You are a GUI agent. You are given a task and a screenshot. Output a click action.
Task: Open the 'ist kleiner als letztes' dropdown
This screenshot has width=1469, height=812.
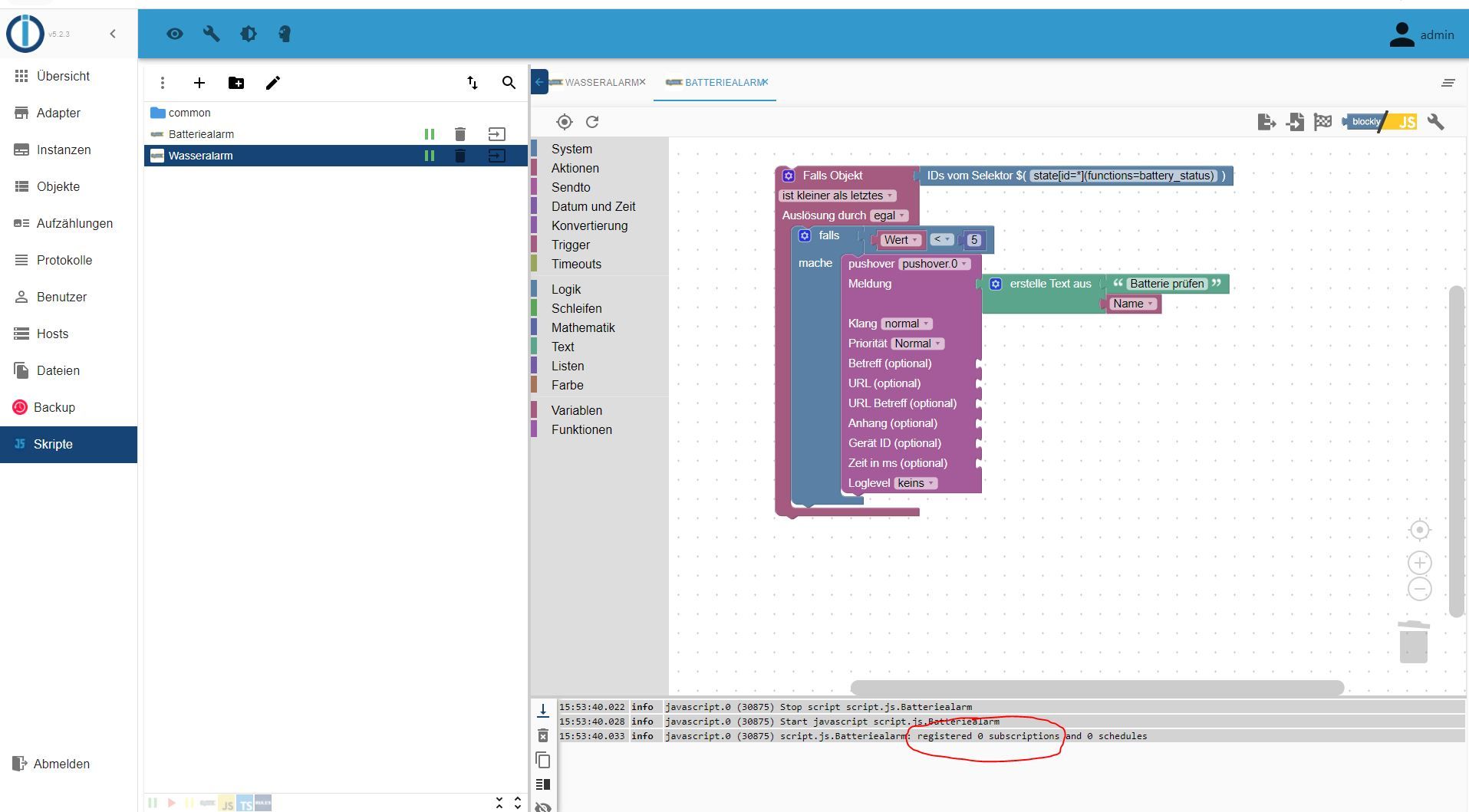[x=837, y=196]
